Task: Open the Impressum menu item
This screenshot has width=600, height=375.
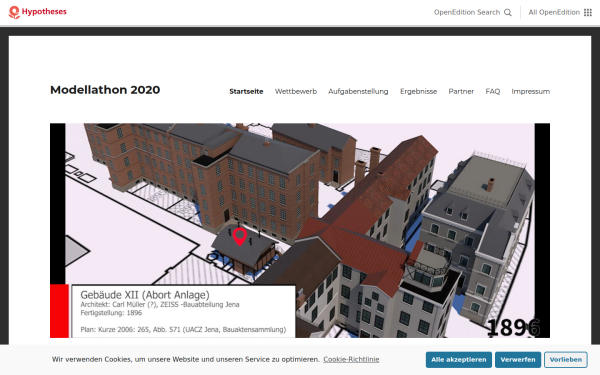Action: [x=531, y=91]
